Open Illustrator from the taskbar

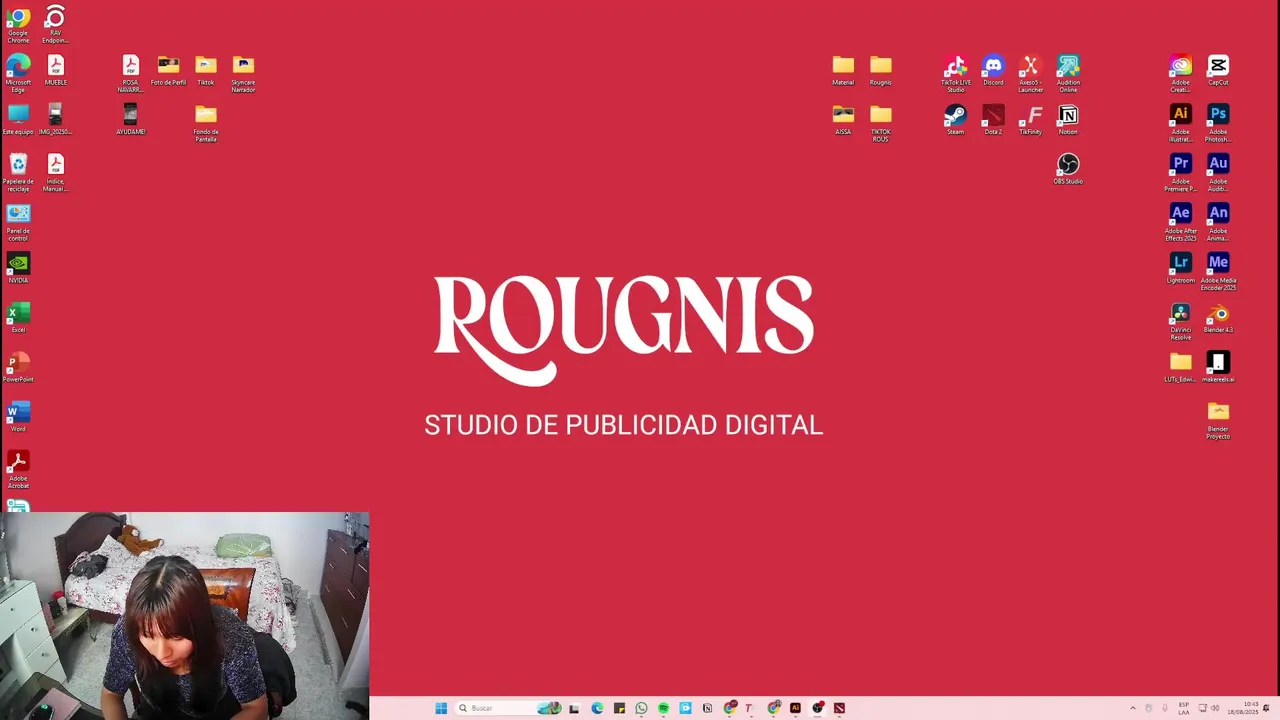pyautogui.click(x=795, y=708)
